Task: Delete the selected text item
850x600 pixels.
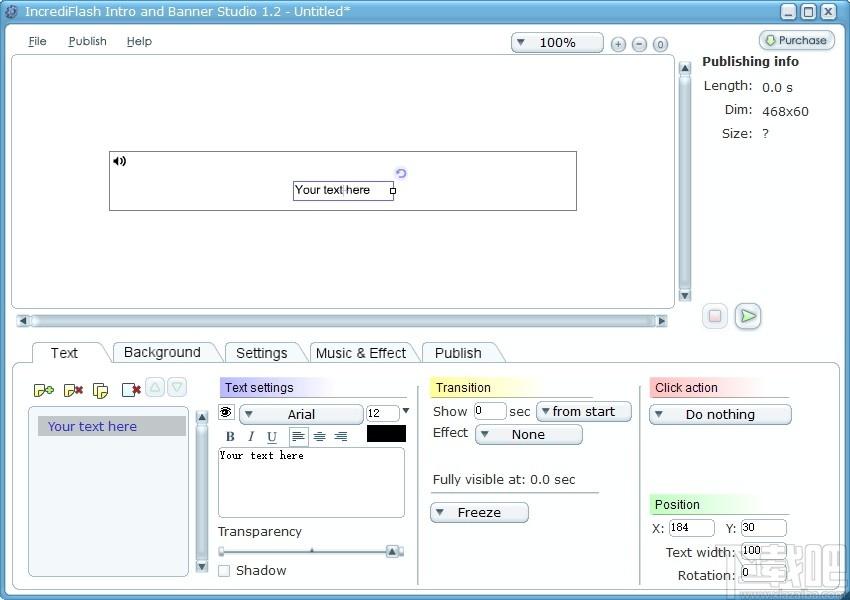Action: coord(73,390)
